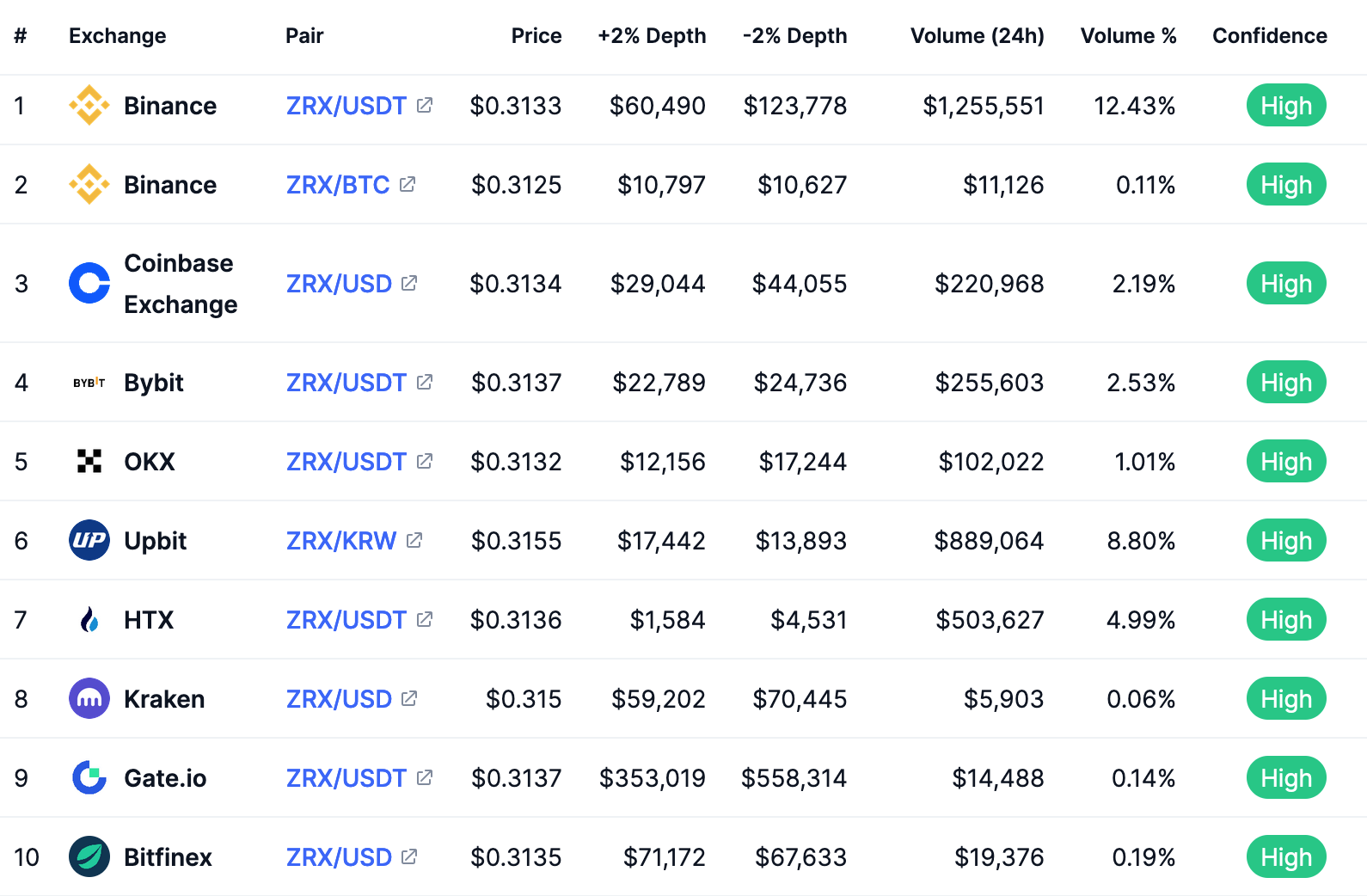
Task: Open Bitfinex ZRX/USD pair link
Action: (x=339, y=857)
